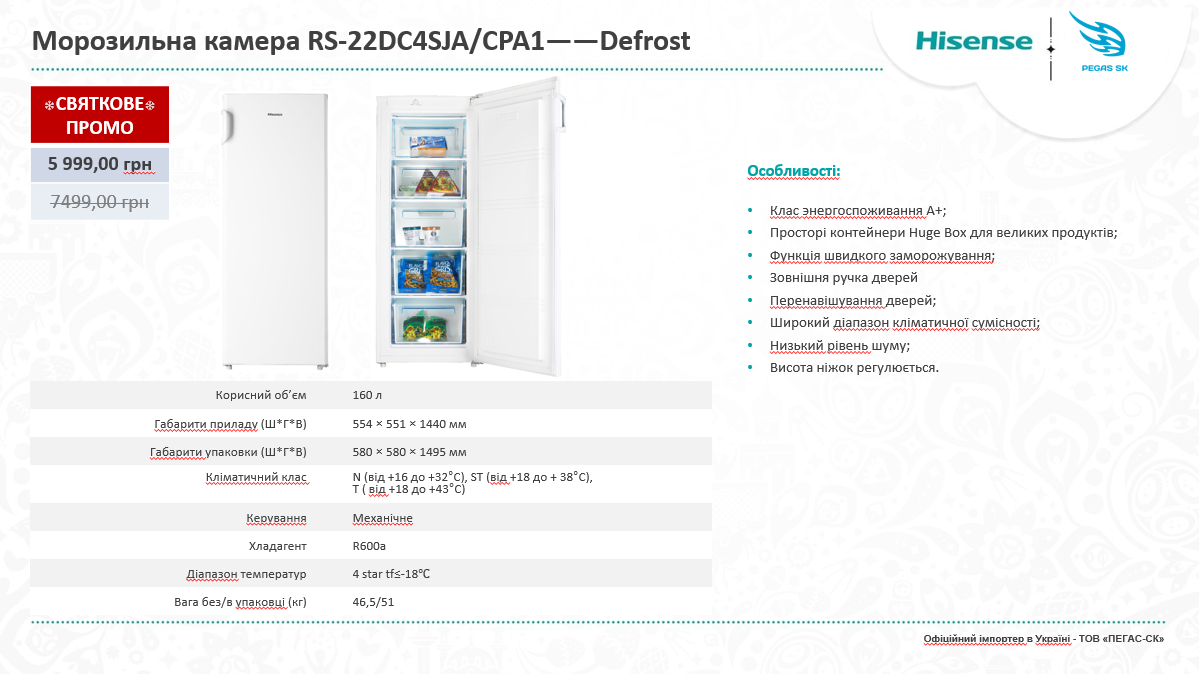
Task: Click the bullet Клас энергоспоживання А+
Action: pyautogui.click(x=858, y=210)
